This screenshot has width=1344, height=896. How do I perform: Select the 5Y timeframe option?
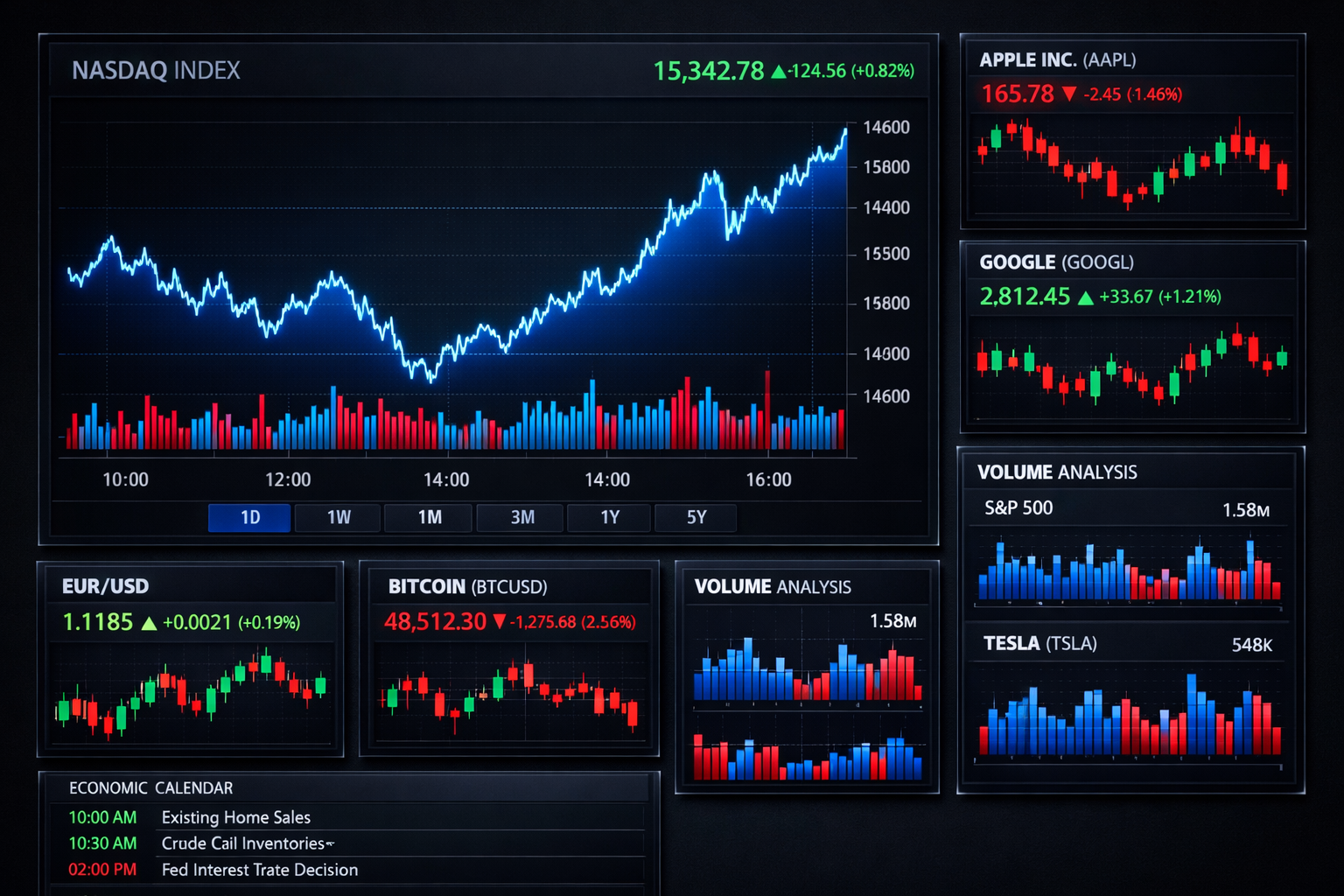coord(696,517)
